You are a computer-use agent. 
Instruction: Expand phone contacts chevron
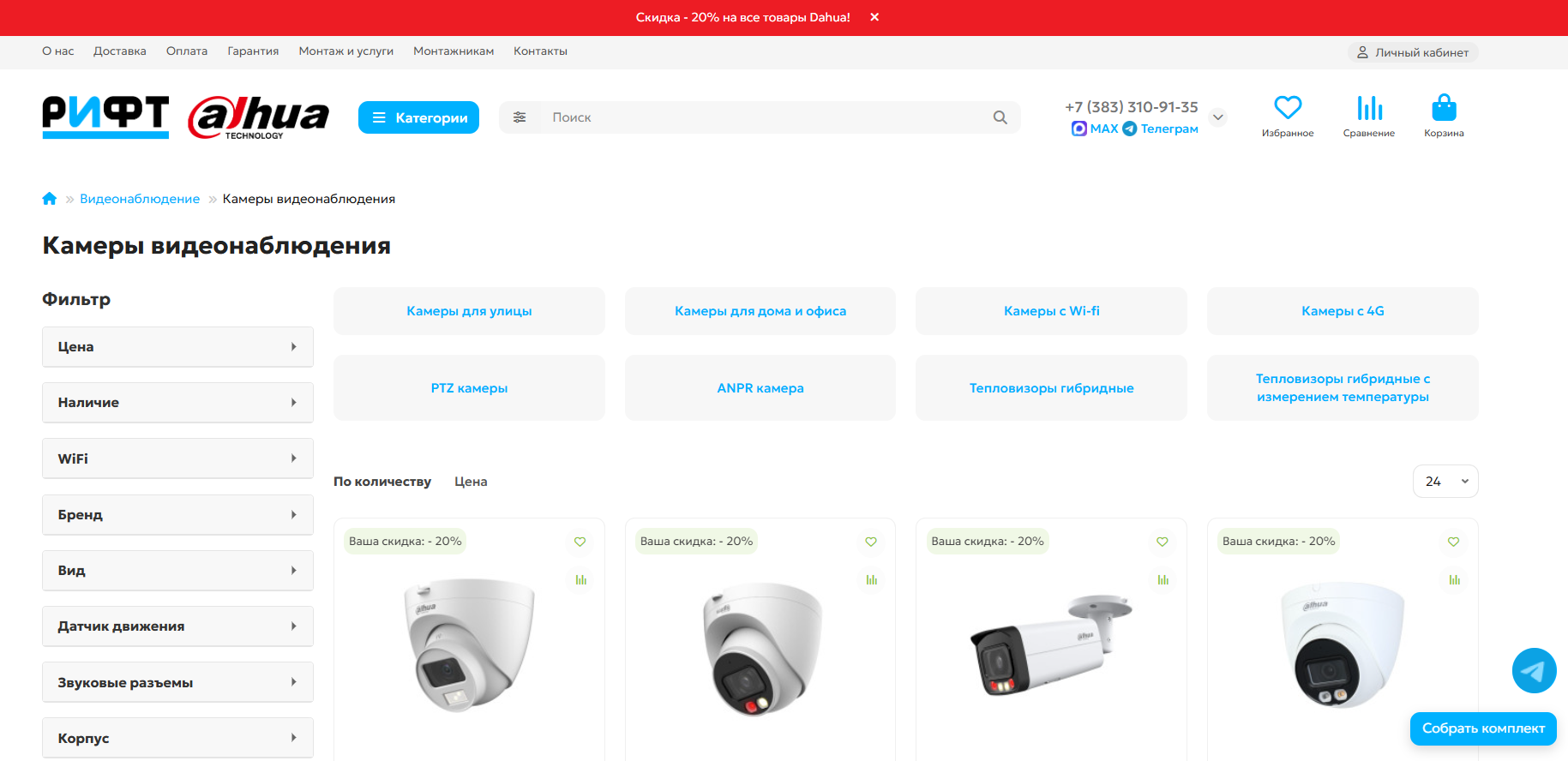point(1218,117)
